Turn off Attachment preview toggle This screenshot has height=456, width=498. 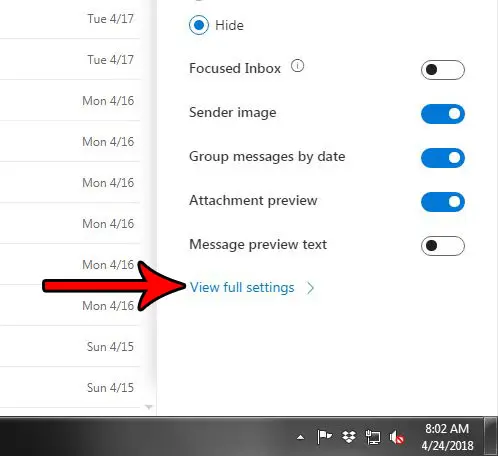pos(443,202)
